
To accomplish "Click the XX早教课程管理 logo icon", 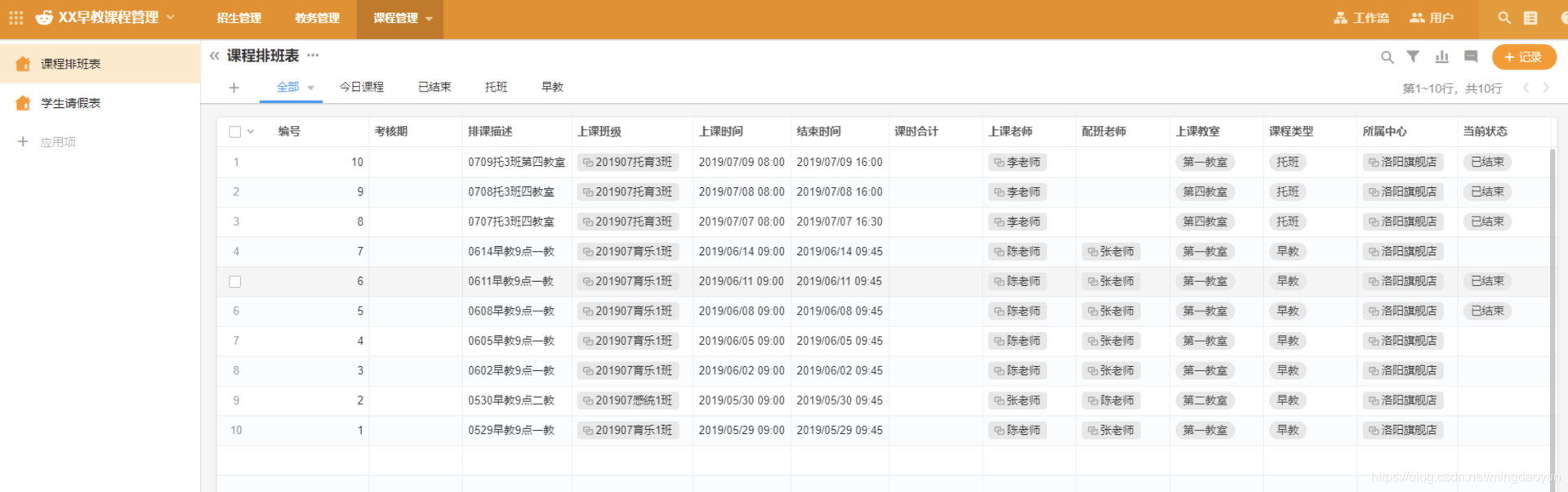I will 44,17.
